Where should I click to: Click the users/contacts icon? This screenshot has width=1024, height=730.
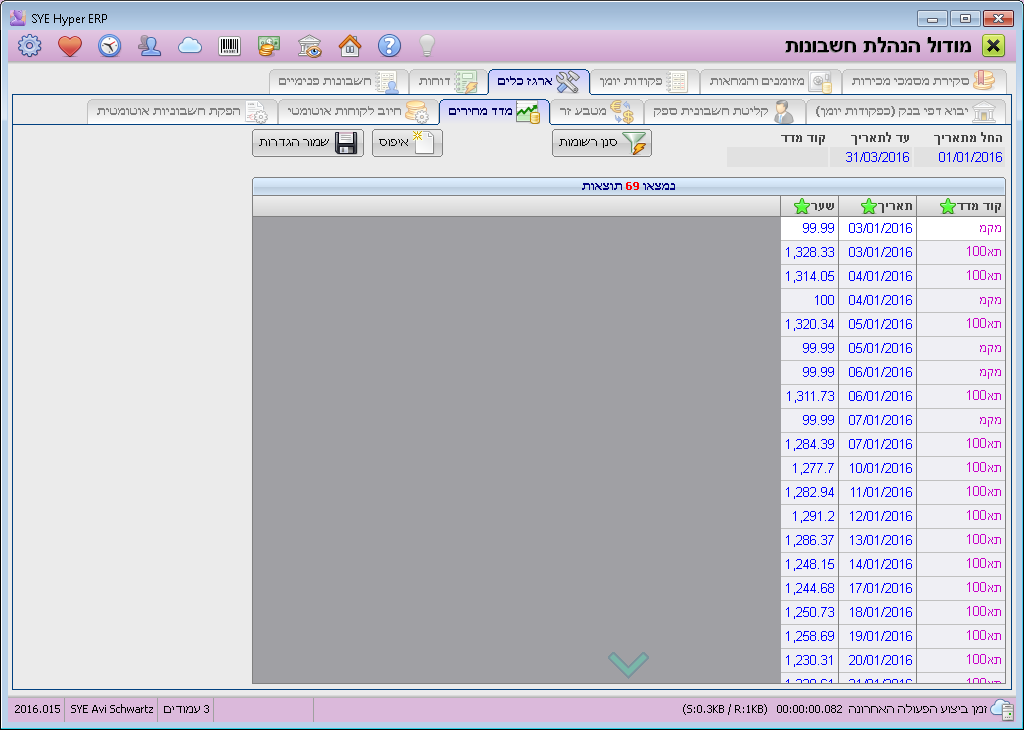[150, 46]
